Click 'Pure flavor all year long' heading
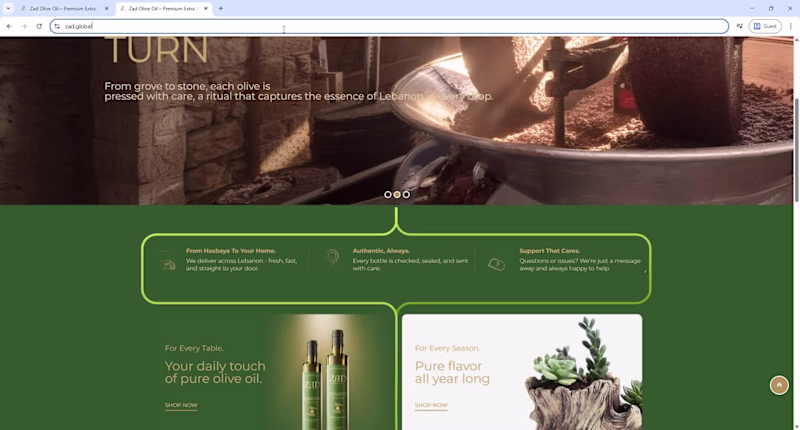Viewport: 800px width, 430px height. pyautogui.click(x=452, y=372)
